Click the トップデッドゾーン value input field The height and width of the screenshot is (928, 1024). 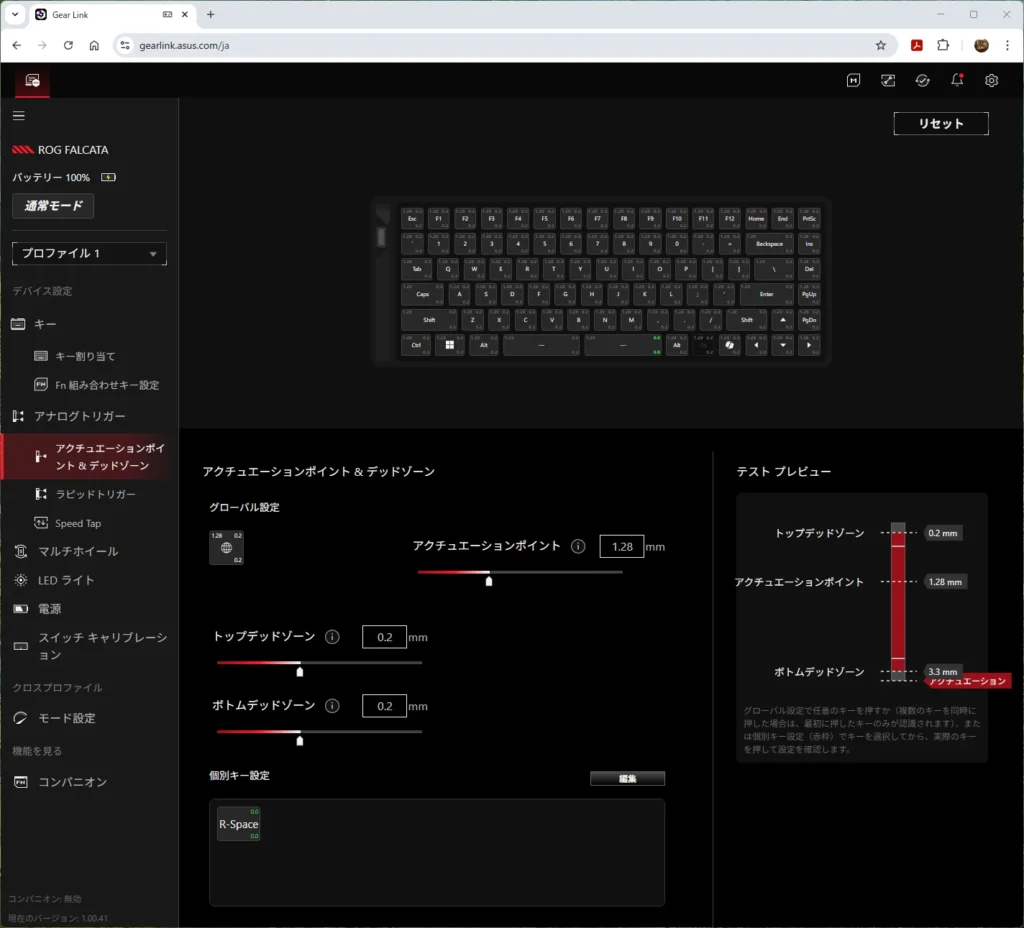384,637
